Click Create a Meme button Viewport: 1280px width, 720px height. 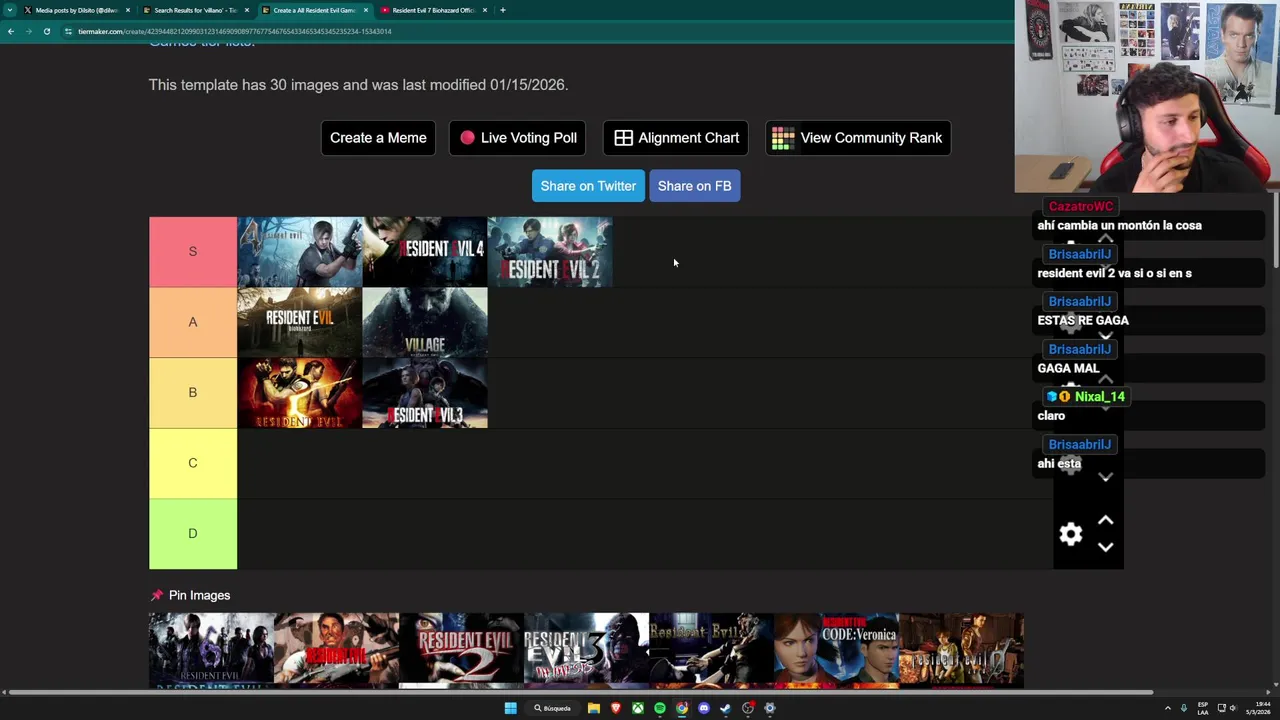(x=378, y=138)
